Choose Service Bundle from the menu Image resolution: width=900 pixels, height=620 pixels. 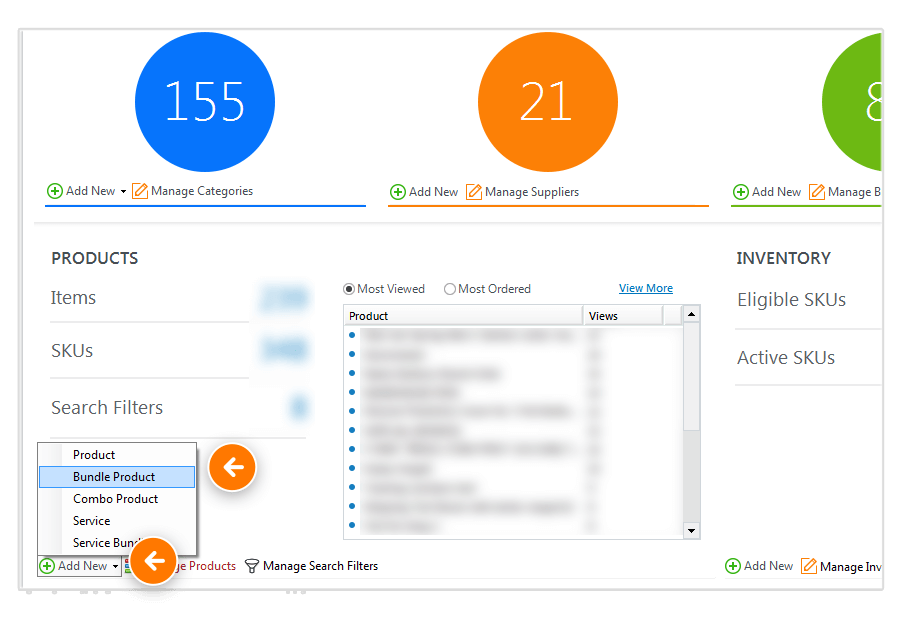(117, 542)
